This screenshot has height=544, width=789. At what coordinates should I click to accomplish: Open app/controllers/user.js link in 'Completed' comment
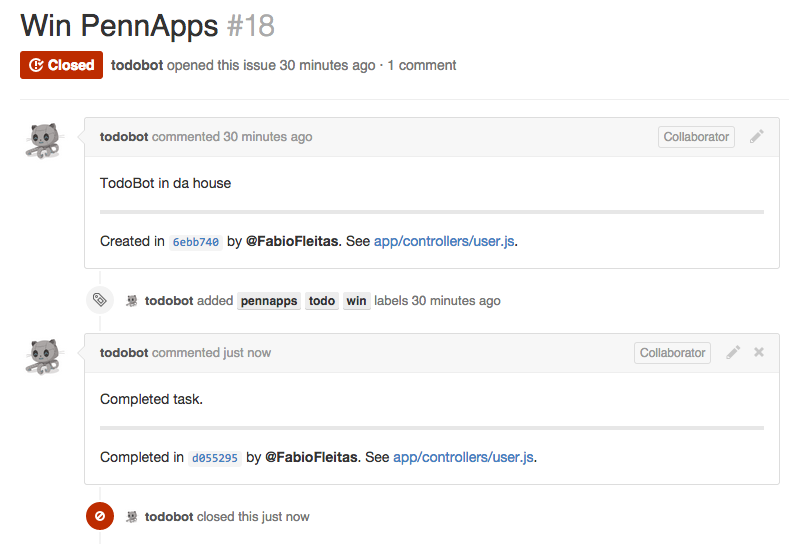point(463,457)
